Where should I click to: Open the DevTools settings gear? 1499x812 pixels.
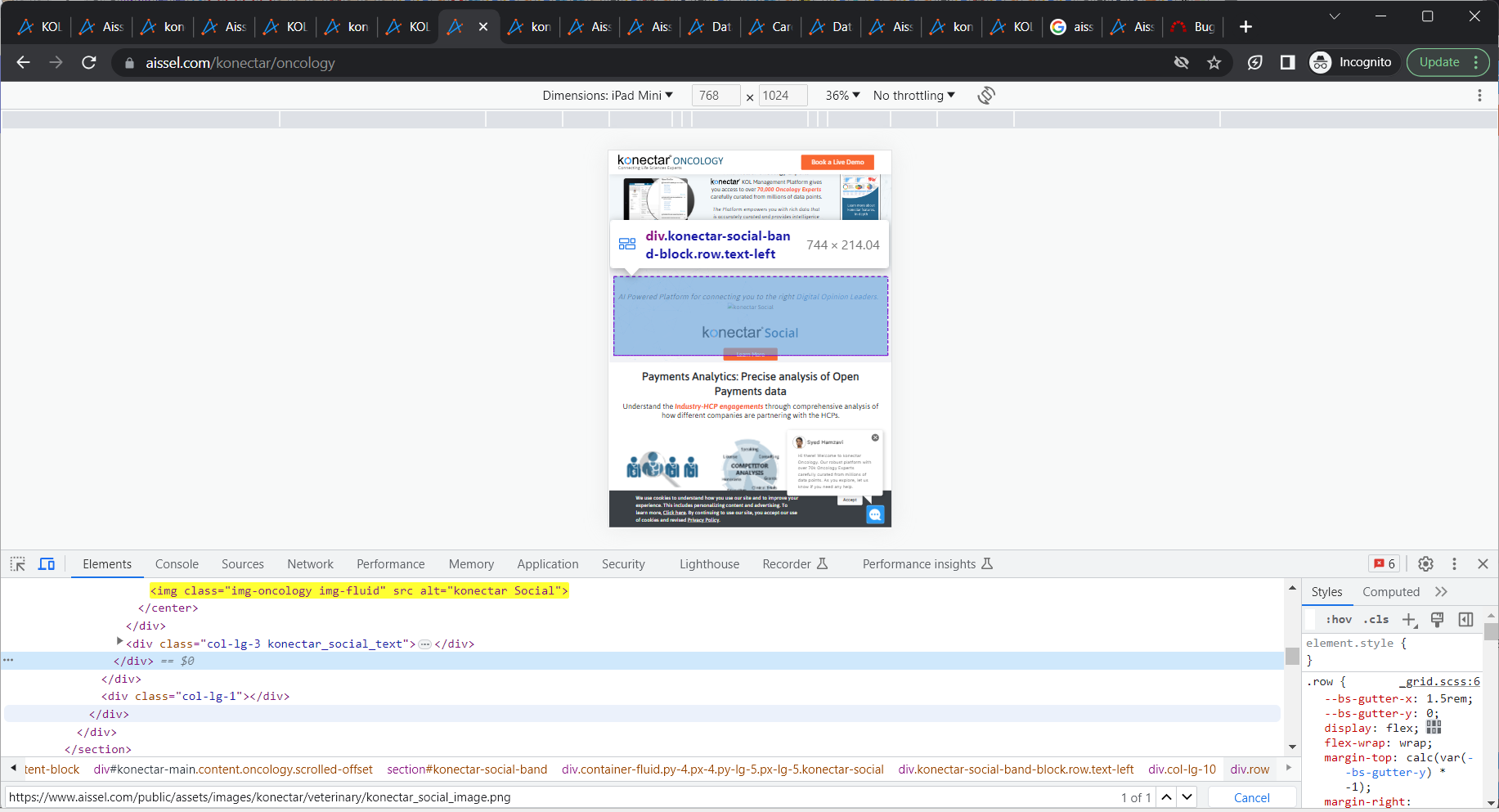pyautogui.click(x=1425, y=564)
